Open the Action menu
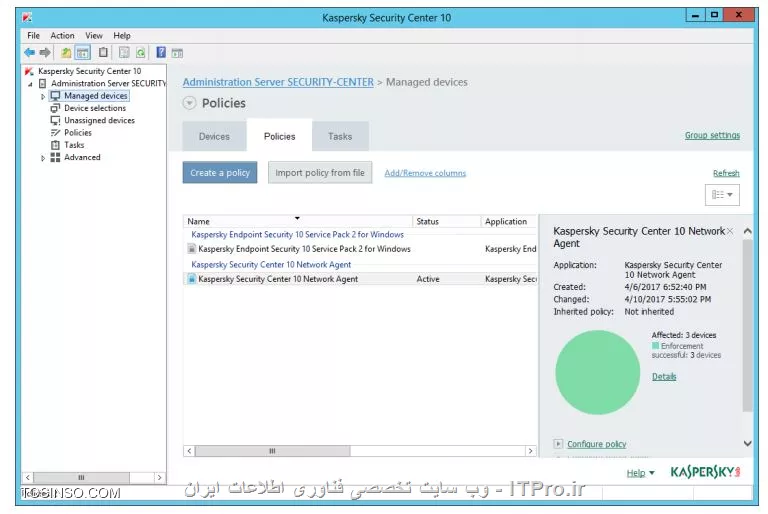The image size is (768, 514). [62, 35]
